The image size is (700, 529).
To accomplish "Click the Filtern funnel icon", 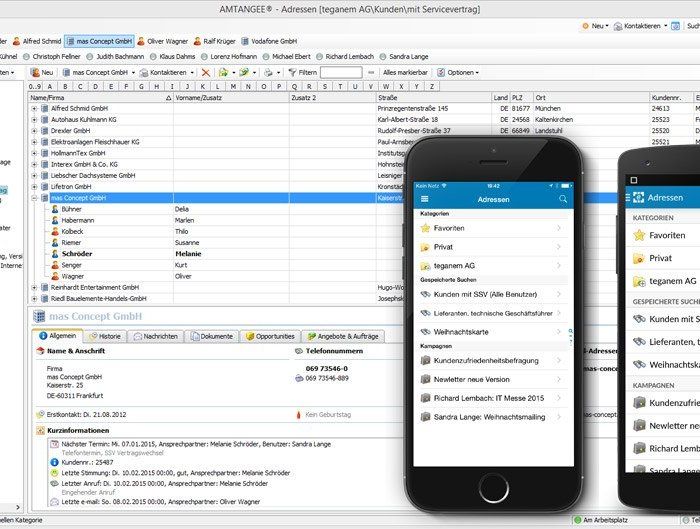I will (x=292, y=73).
